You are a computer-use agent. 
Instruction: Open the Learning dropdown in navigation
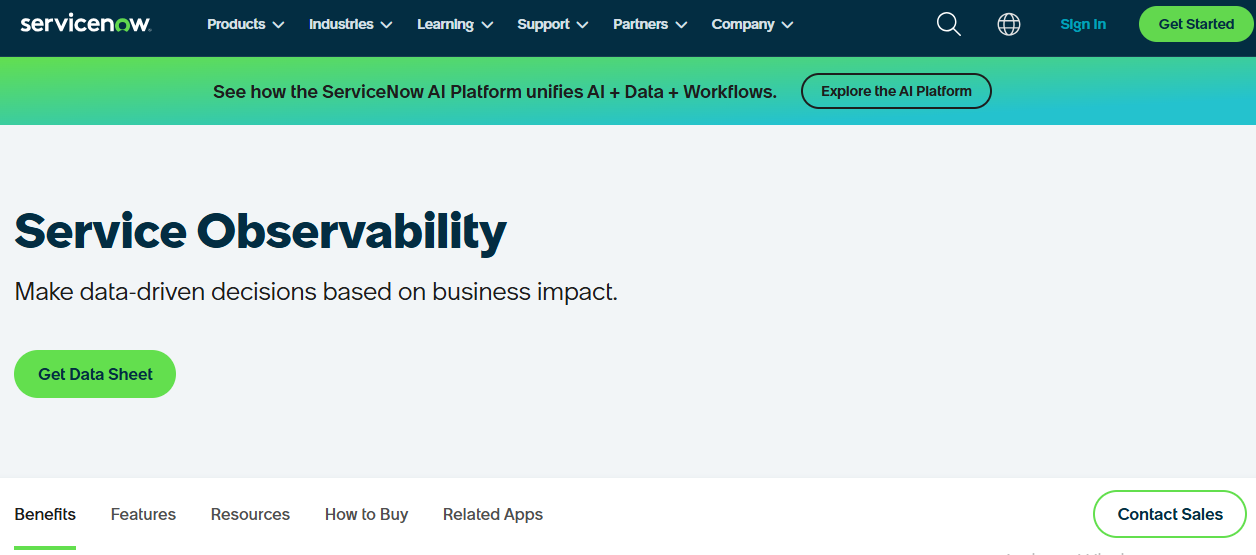point(455,24)
